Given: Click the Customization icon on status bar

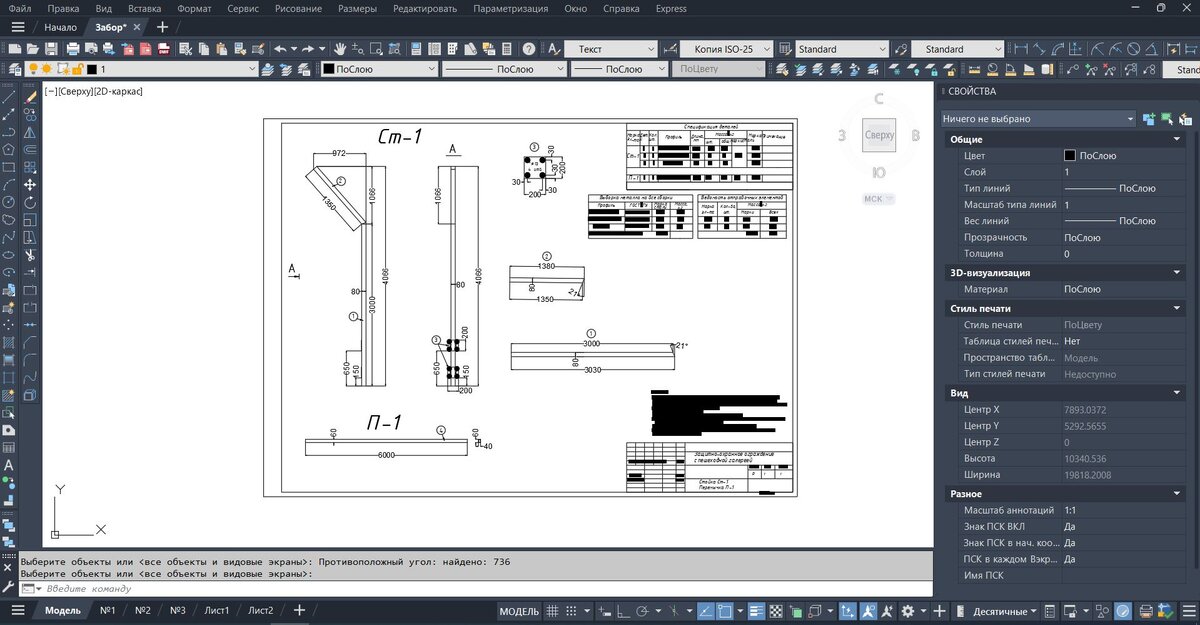Looking at the screenshot, I should 1188,611.
